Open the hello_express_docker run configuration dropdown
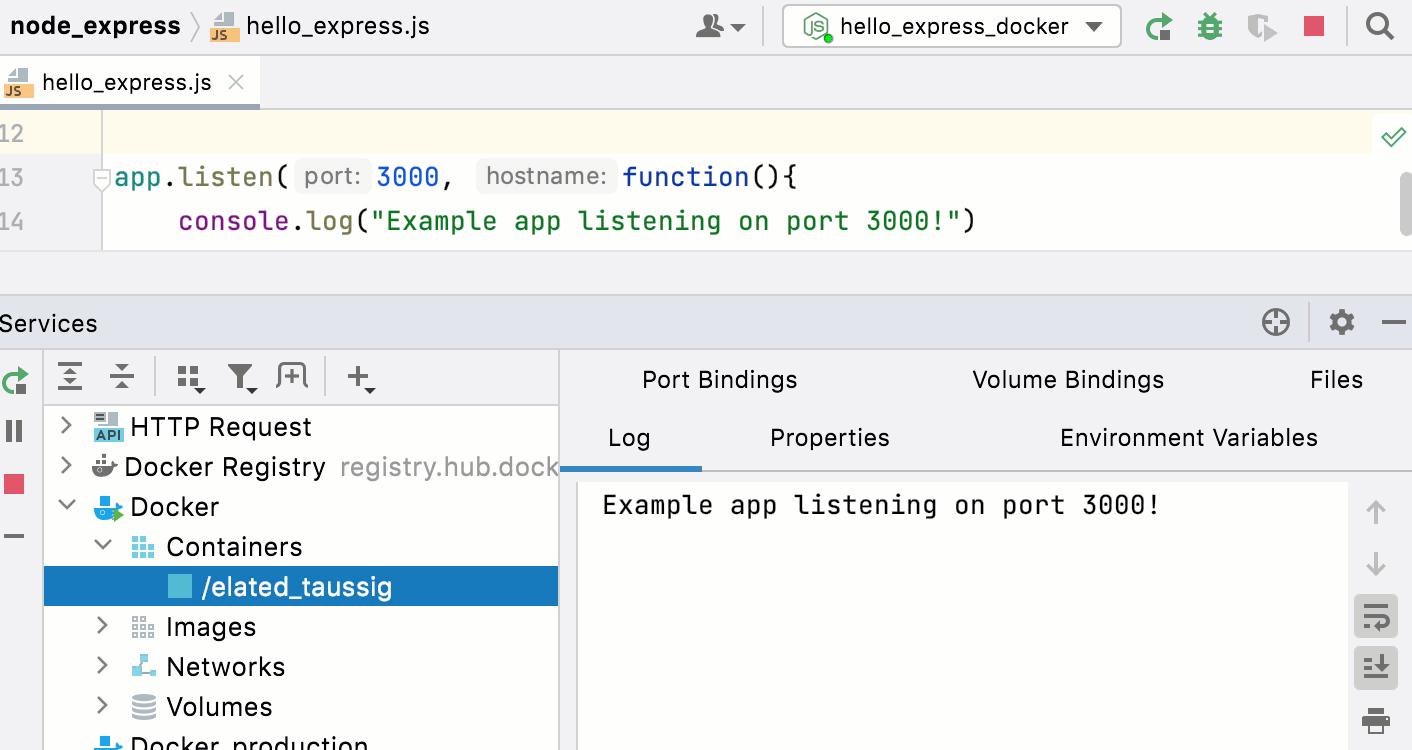Screen dimensions: 1412x750 tap(1091, 27)
